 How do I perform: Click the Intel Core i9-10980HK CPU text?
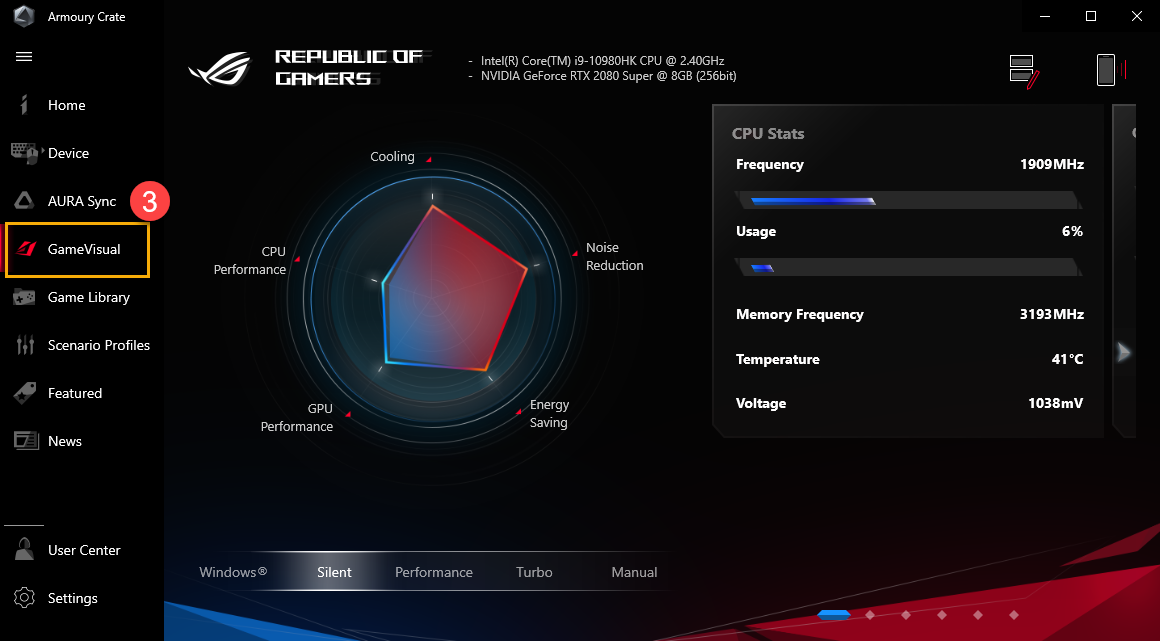[x=602, y=61]
